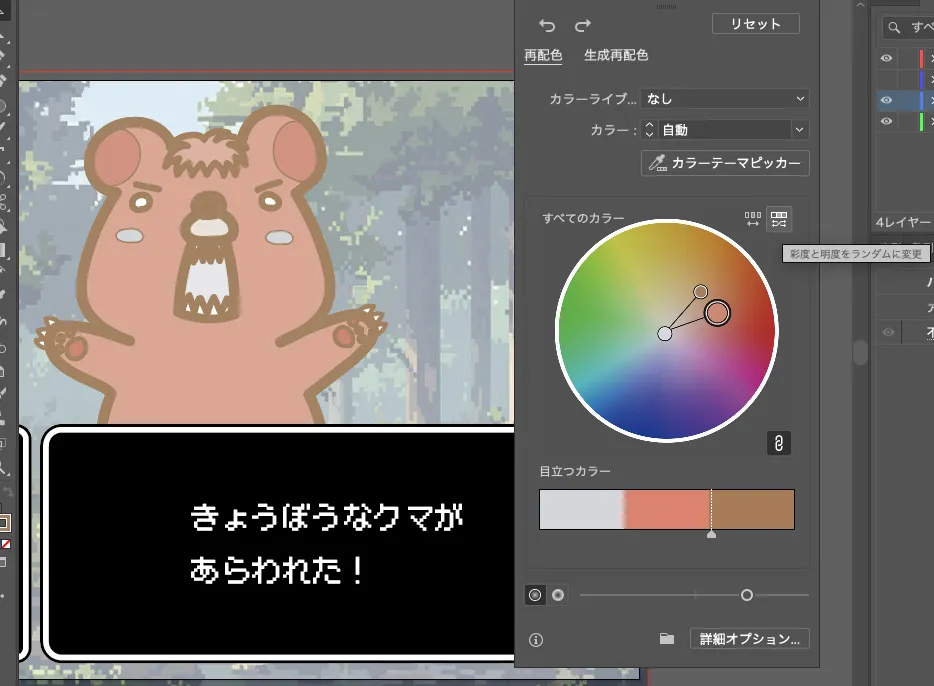Click the link harmony colors chain icon
934x686 pixels.
click(779, 443)
